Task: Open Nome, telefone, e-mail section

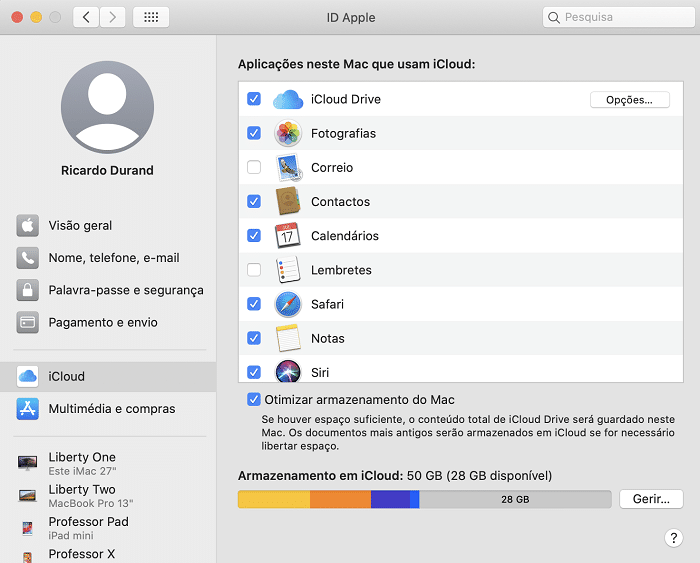Action: click(108, 258)
